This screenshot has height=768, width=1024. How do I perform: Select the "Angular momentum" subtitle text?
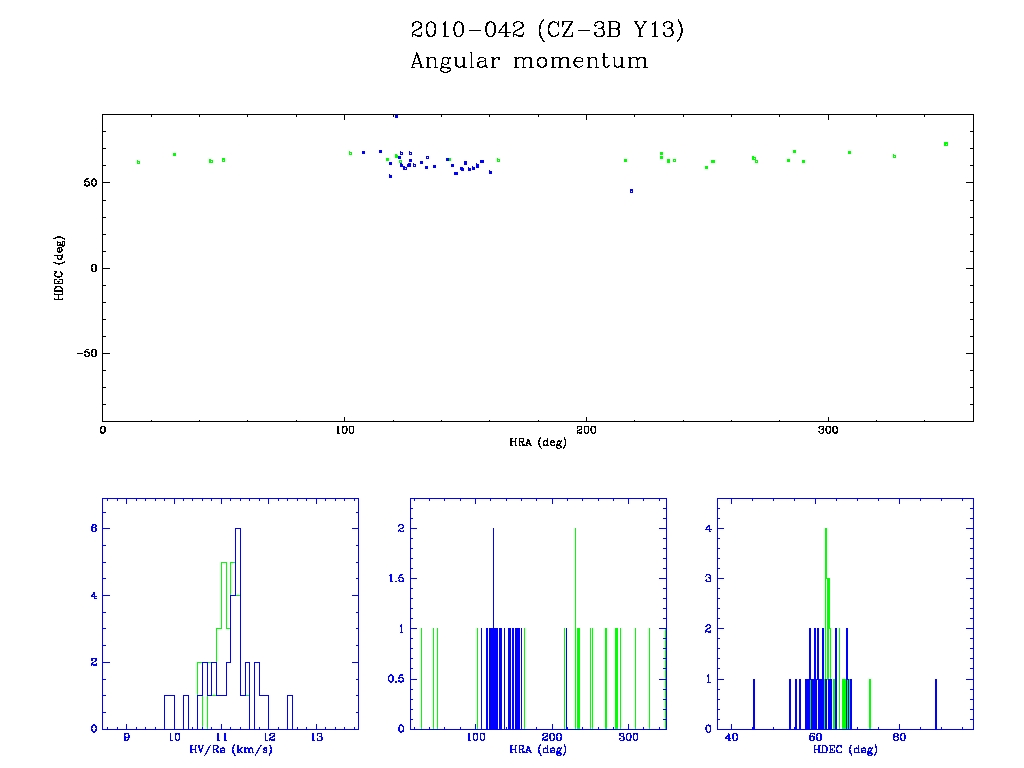(x=529, y=62)
